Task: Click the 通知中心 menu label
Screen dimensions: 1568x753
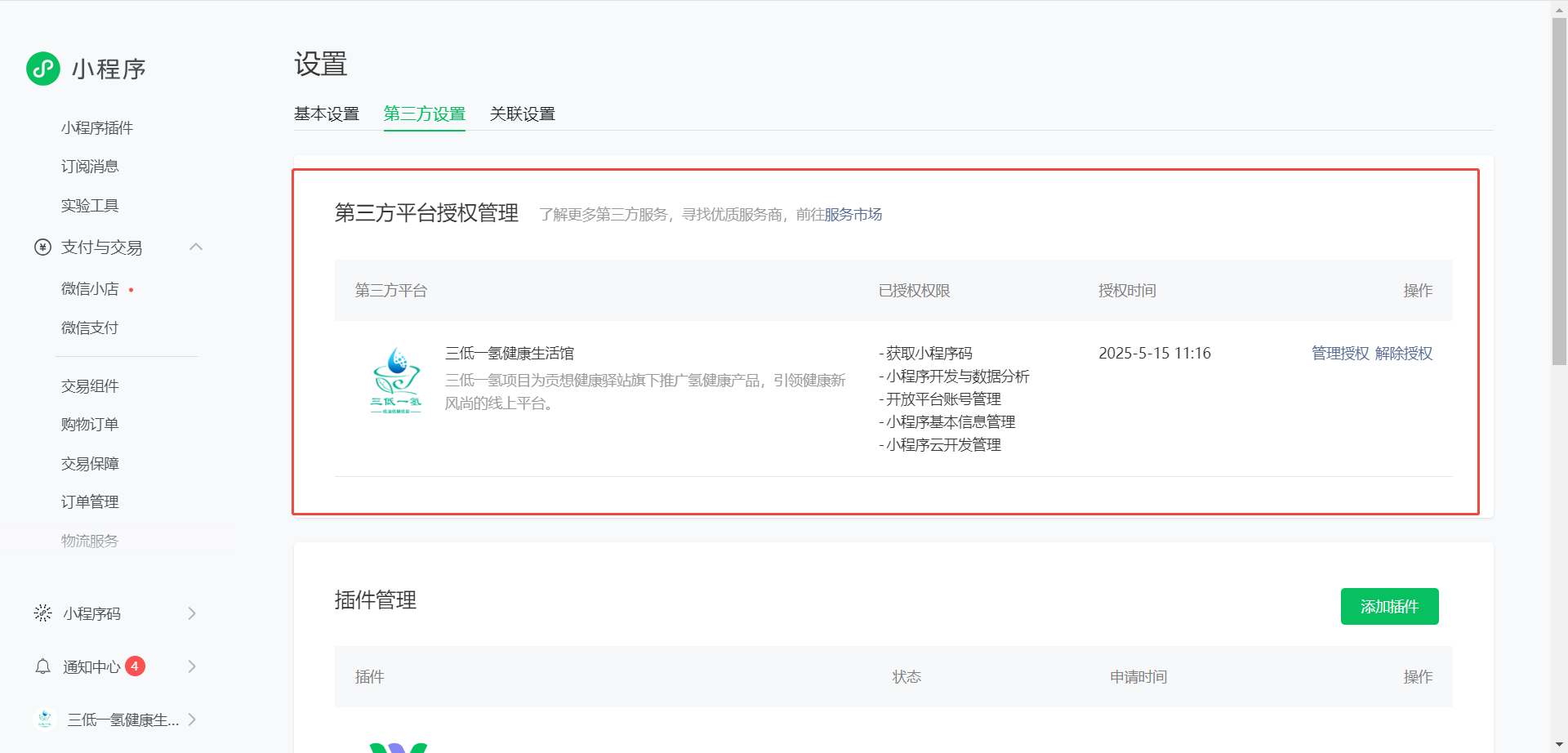Action: [x=92, y=667]
